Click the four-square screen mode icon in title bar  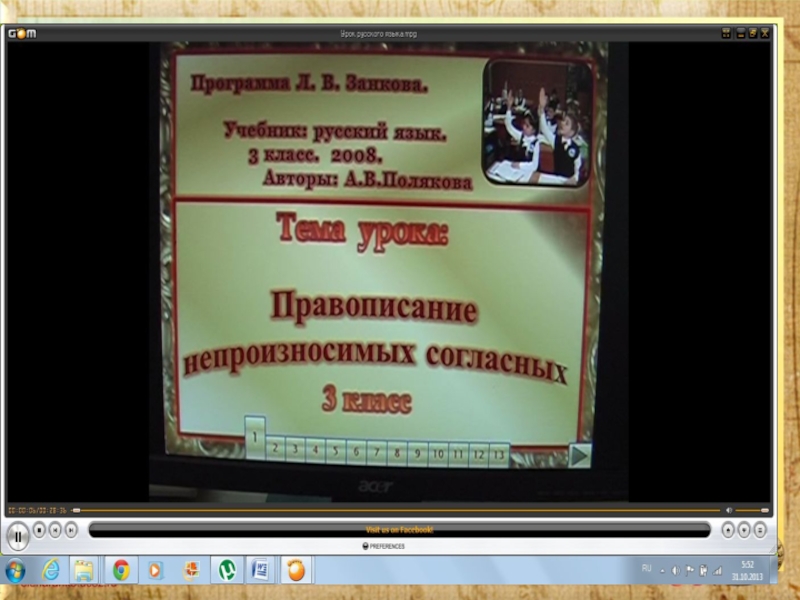[x=727, y=34]
